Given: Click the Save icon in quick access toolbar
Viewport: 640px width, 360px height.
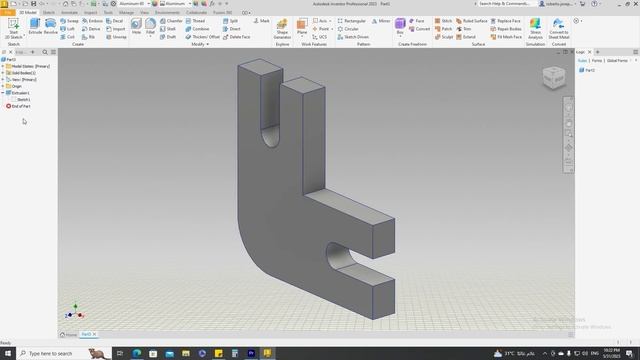Looking at the screenshot, I should pos(33,4).
